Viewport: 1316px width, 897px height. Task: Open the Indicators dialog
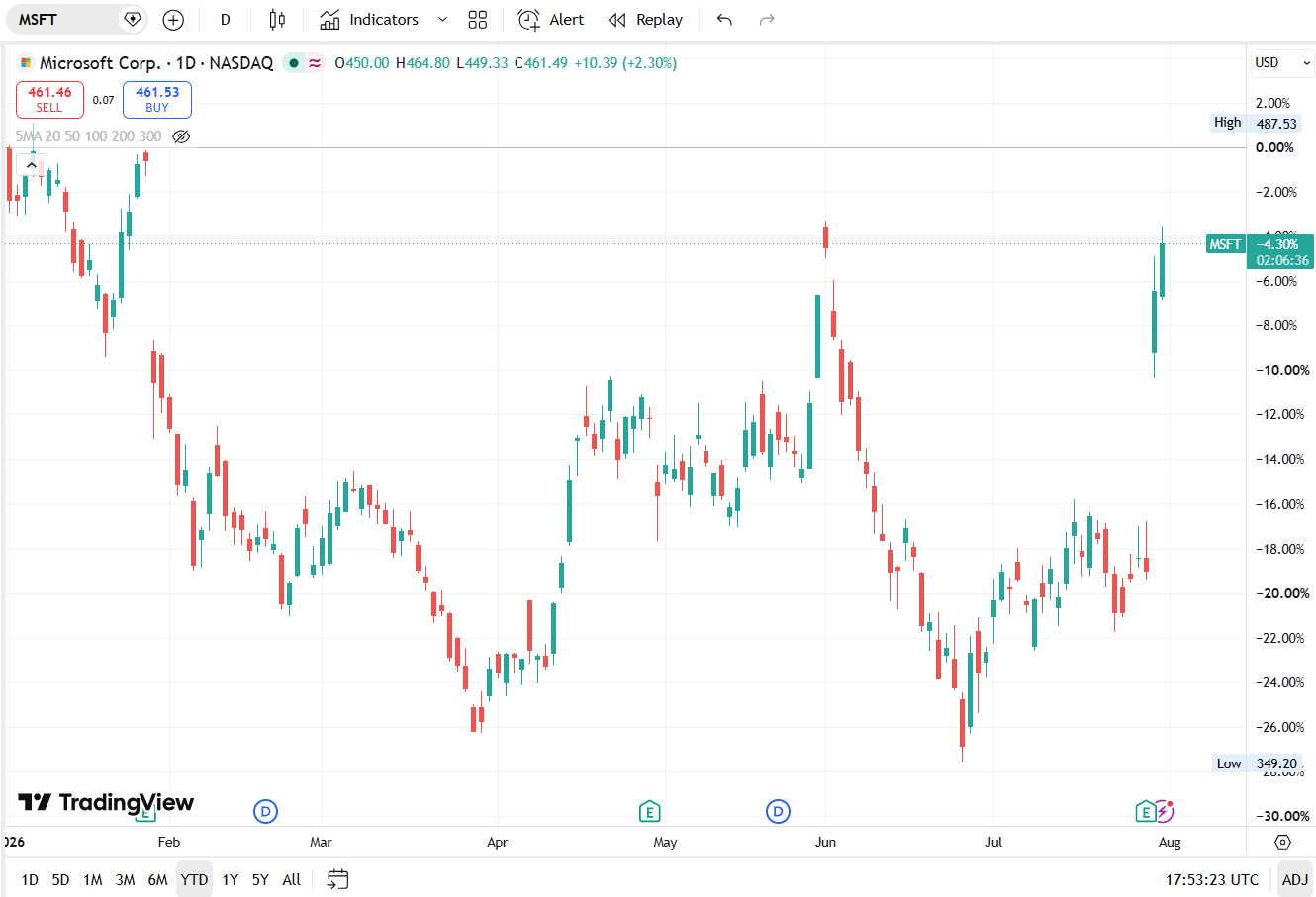click(x=369, y=20)
